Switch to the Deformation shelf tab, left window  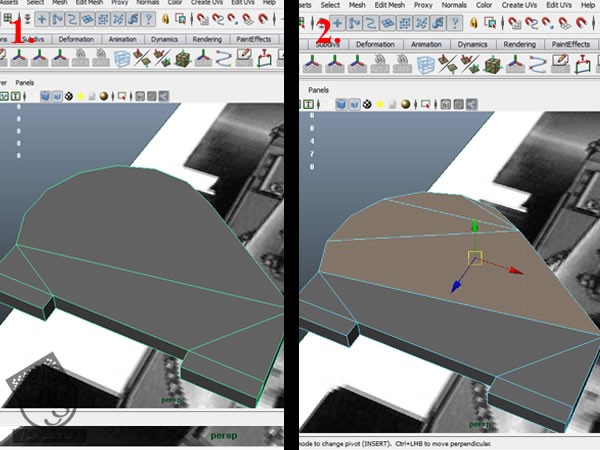[76, 40]
